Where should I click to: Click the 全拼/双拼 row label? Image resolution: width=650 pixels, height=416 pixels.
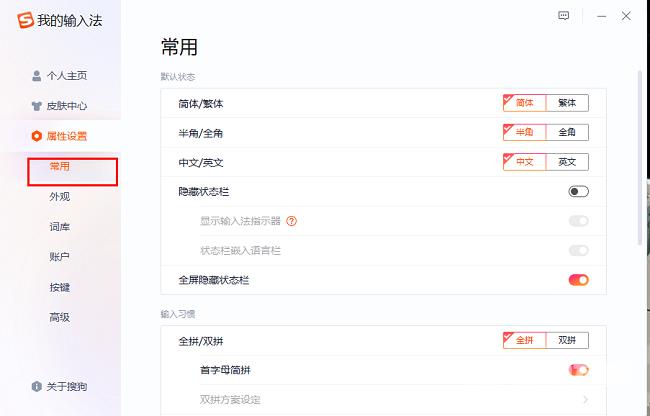coord(201,341)
